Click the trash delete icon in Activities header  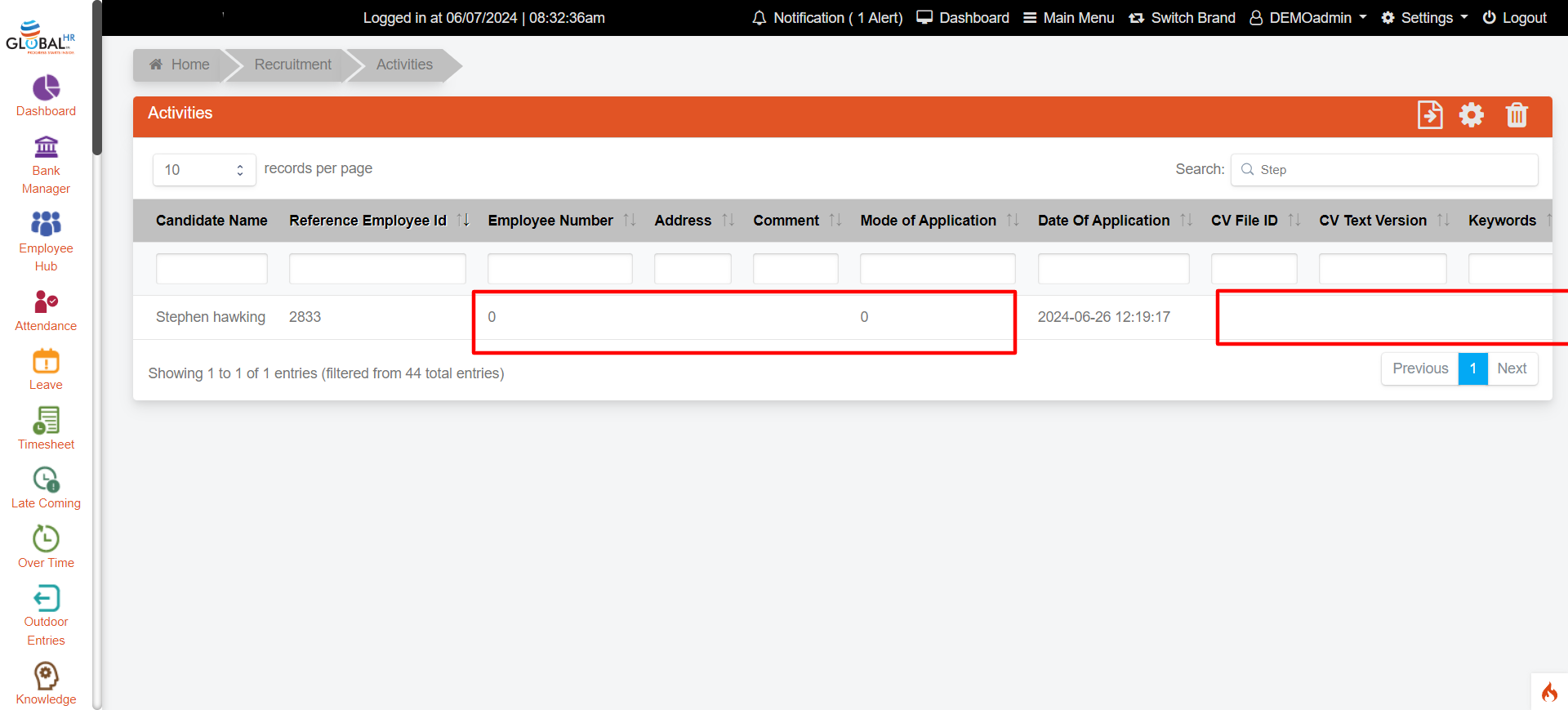click(1517, 115)
